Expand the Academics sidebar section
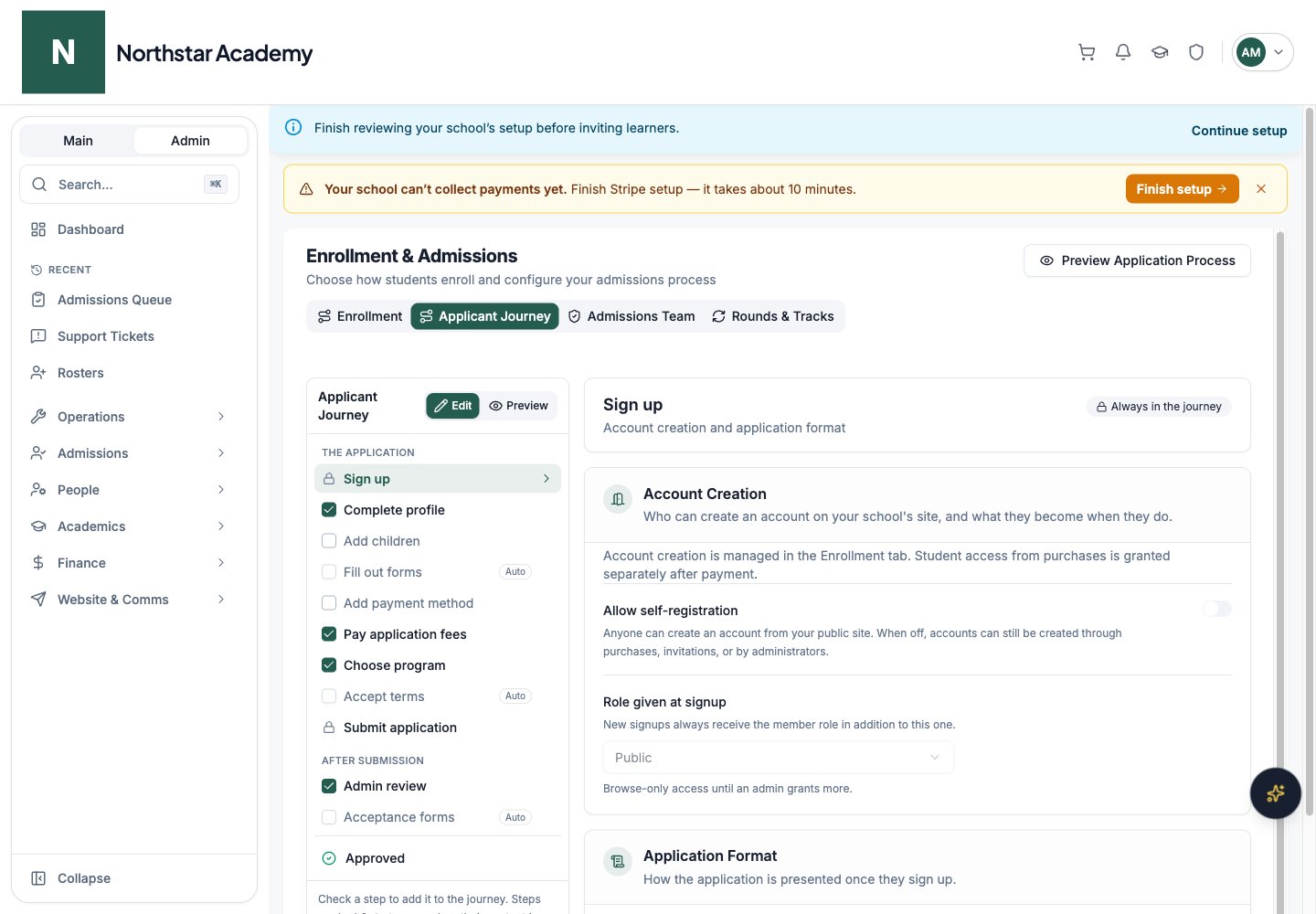 129,526
